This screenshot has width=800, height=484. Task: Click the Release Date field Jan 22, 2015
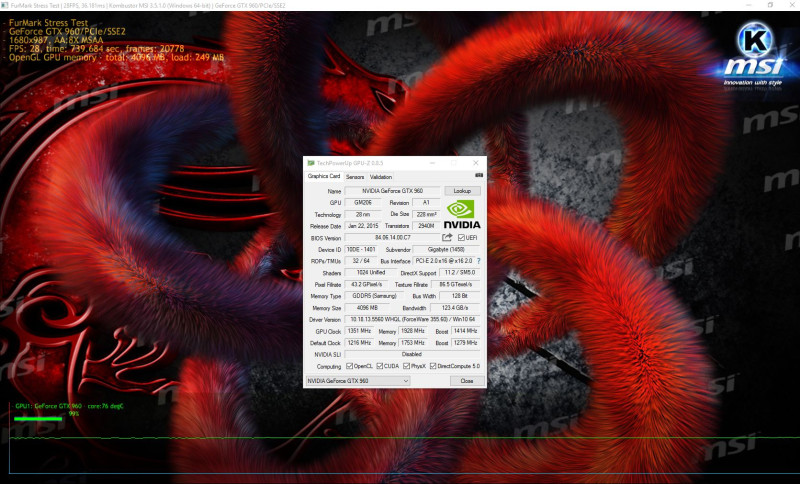pyautogui.click(x=363, y=226)
